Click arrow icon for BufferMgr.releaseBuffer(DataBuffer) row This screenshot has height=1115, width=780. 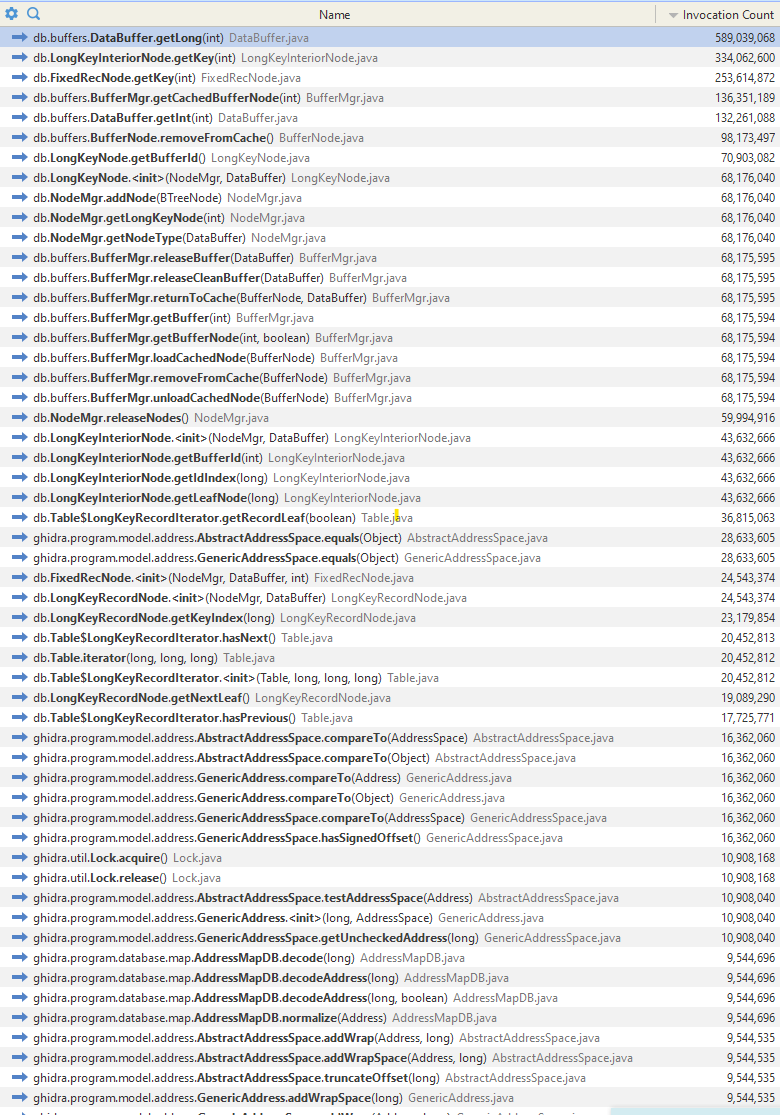point(20,257)
